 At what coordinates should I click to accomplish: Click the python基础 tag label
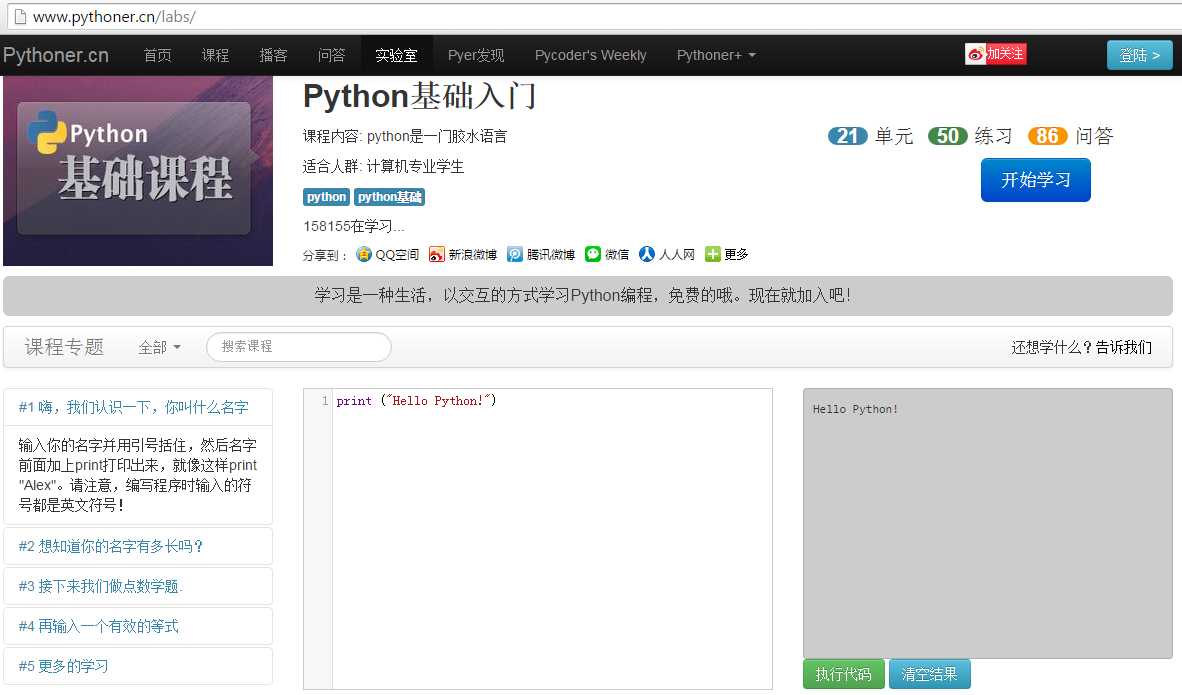pyautogui.click(x=390, y=197)
